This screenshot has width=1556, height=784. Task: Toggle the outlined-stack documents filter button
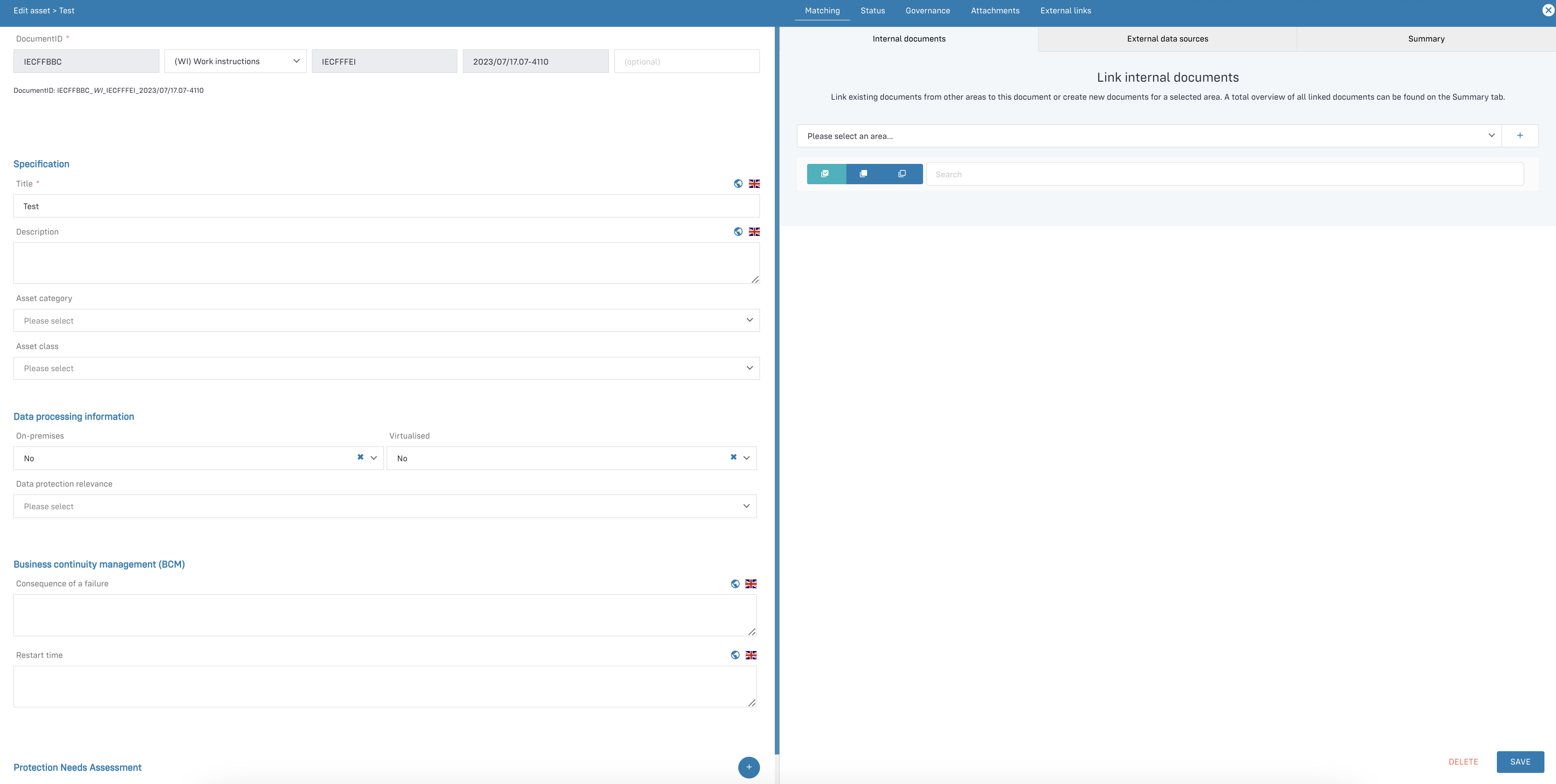click(x=902, y=174)
